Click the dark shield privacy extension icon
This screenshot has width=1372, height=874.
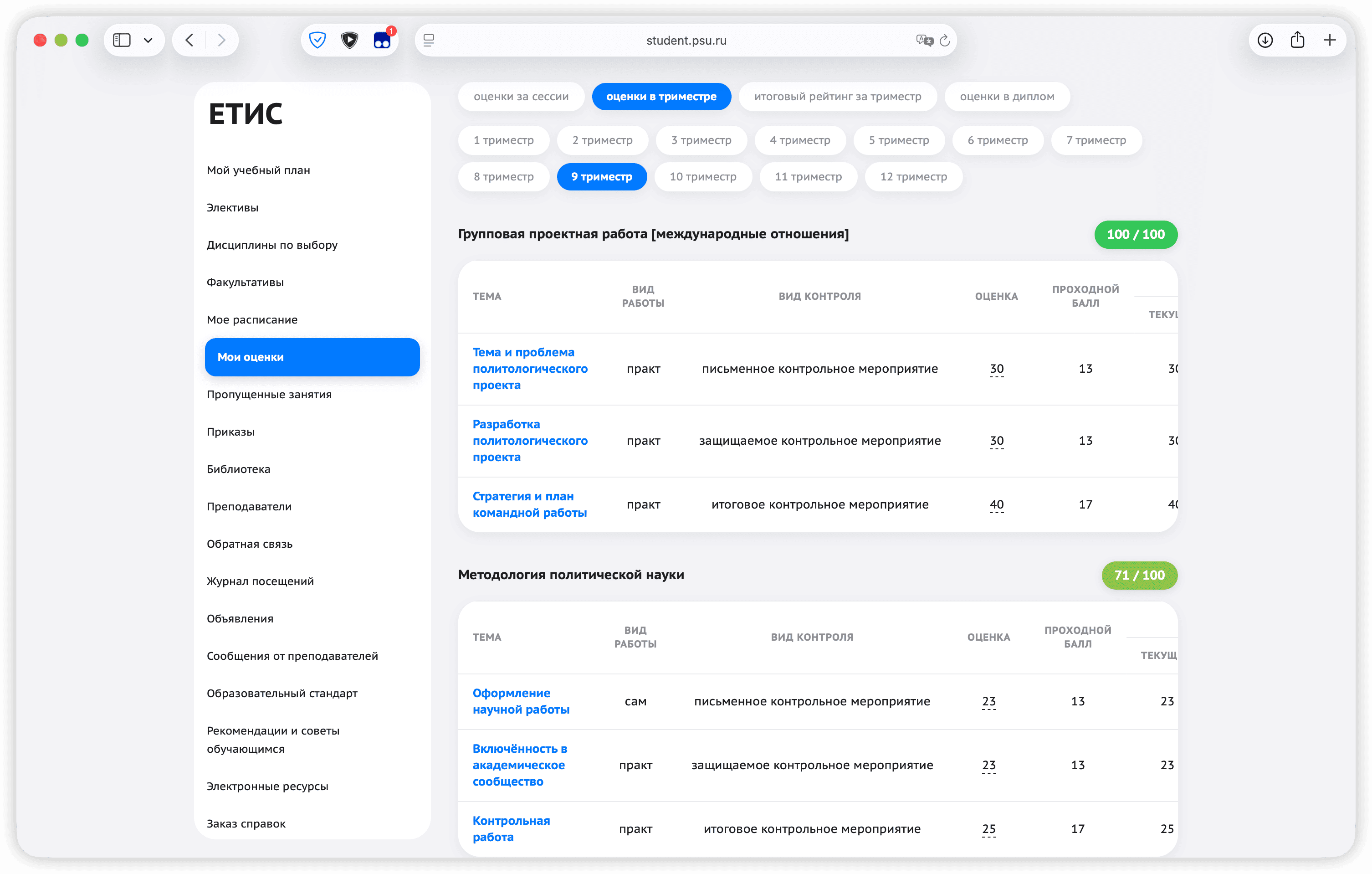[x=349, y=41]
